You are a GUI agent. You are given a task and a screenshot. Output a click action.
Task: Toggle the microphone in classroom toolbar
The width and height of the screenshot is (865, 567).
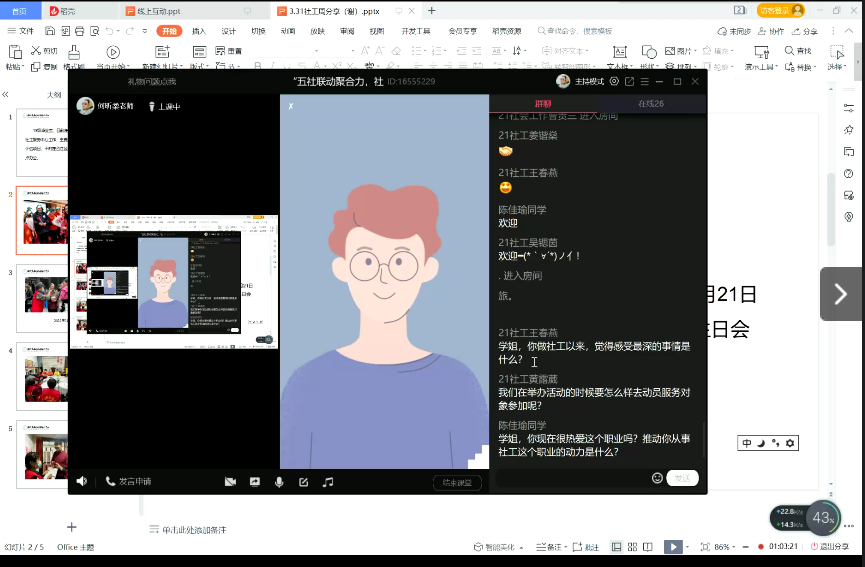pyautogui.click(x=279, y=481)
